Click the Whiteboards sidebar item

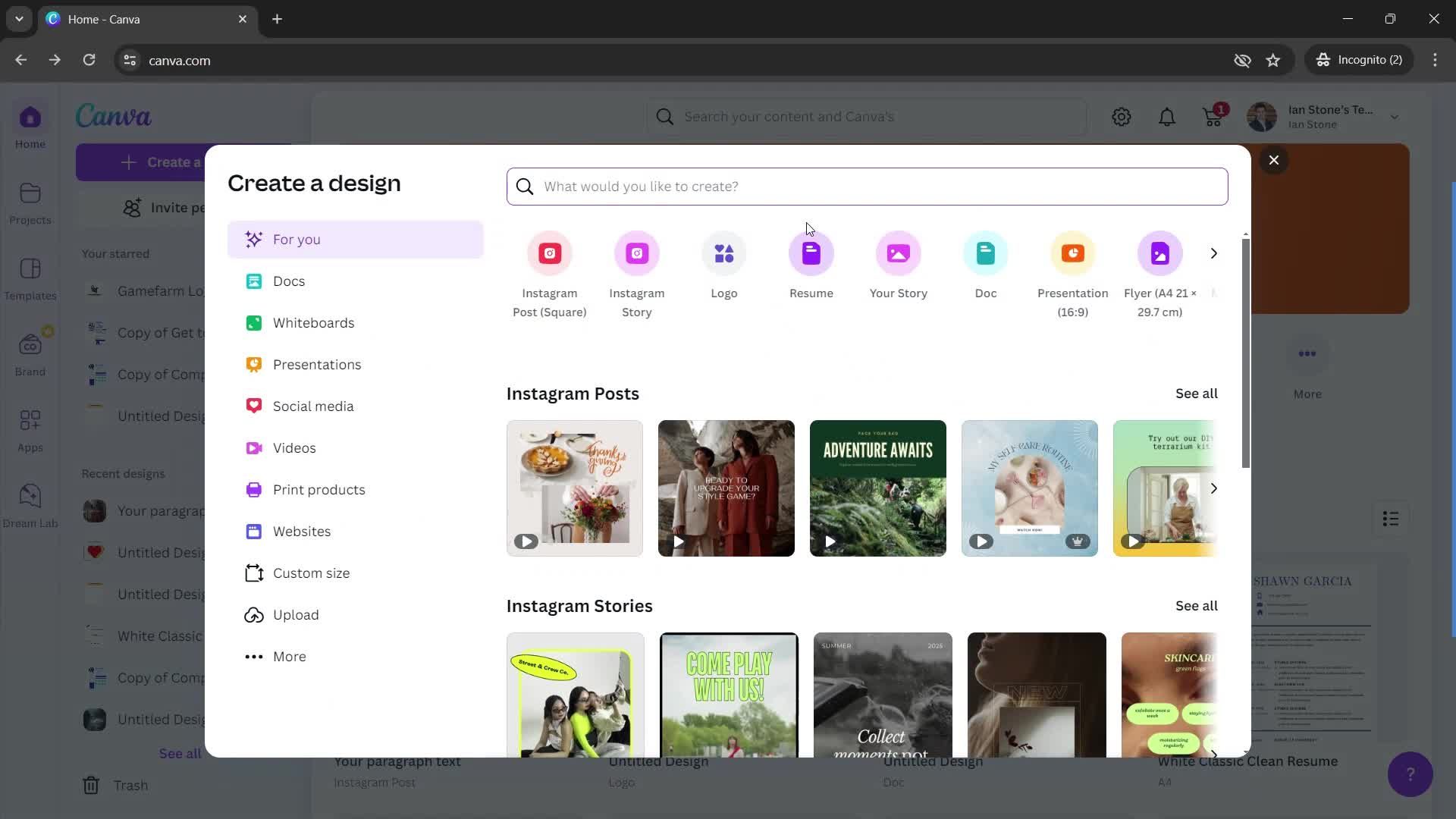click(315, 322)
